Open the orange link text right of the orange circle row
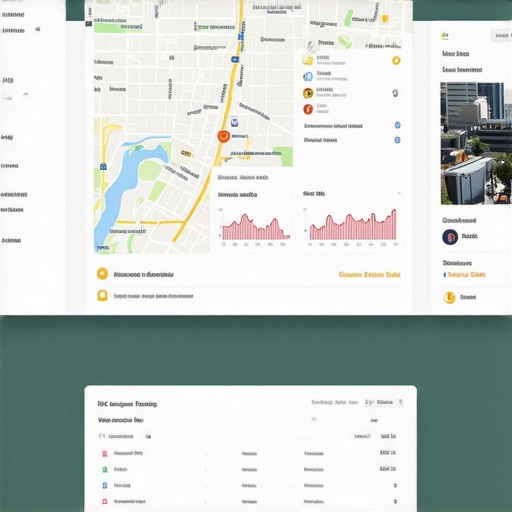Screen dimensions: 512x512 [x=369, y=275]
